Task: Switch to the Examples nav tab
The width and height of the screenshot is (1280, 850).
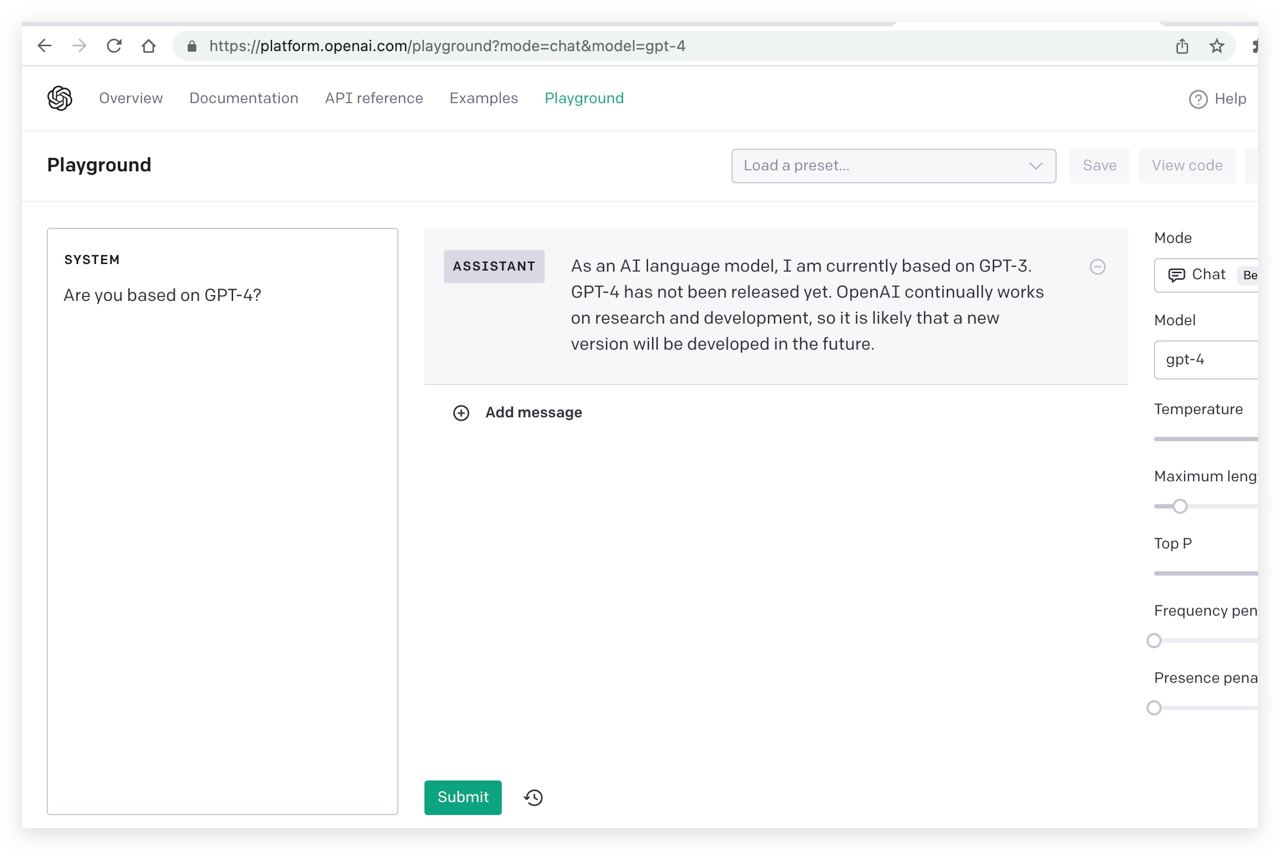Action: [483, 98]
